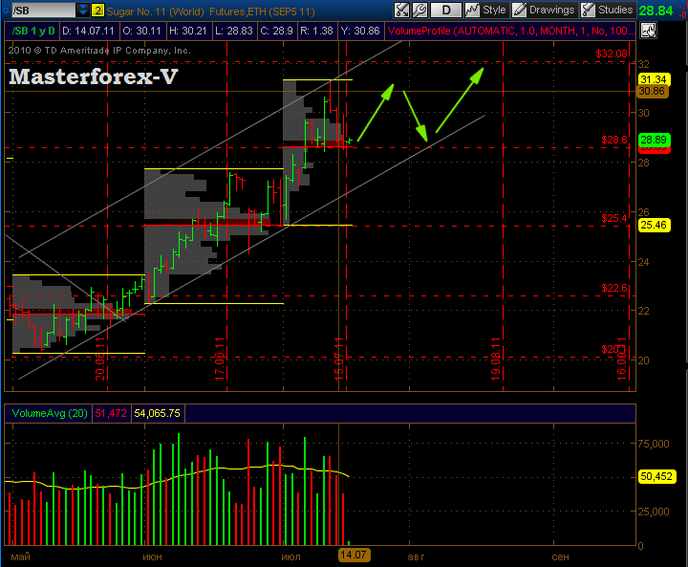The width and height of the screenshot is (688, 567).
Task: Click the yellow 50,452 volume axis label
Action: pos(656,477)
